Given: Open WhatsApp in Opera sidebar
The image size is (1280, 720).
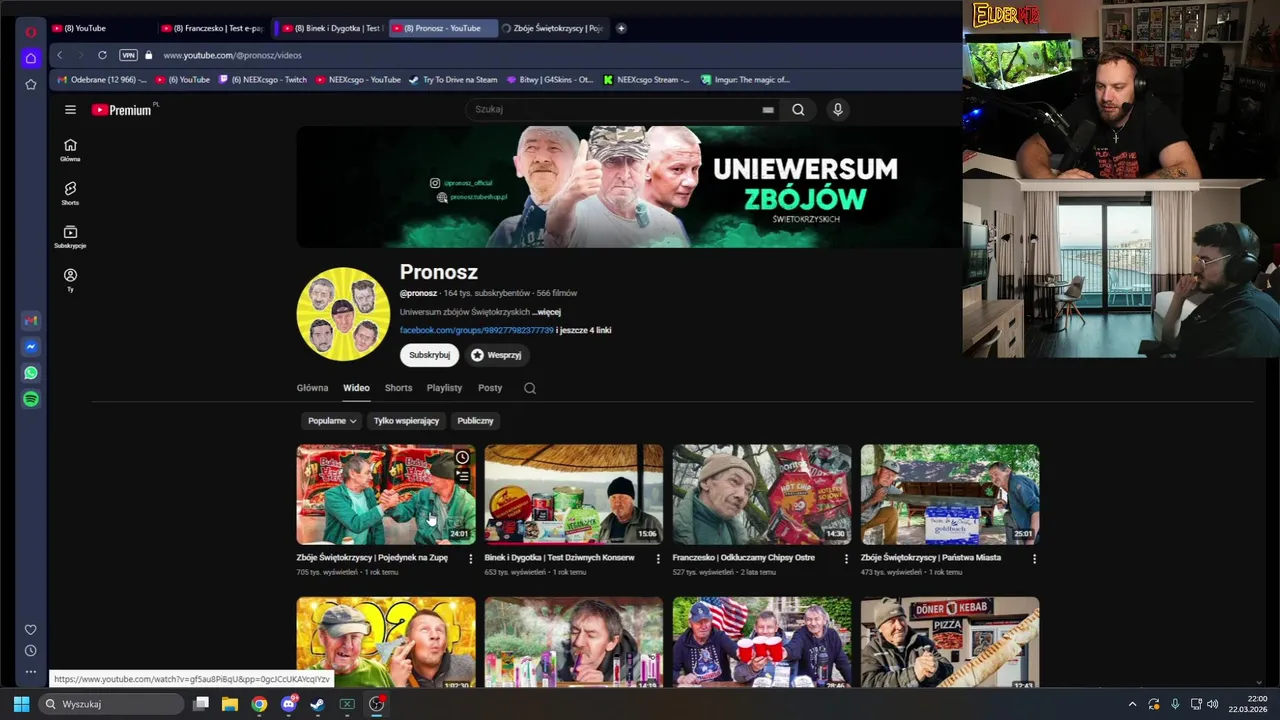Looking at the screenshot, I should [31, 373].
